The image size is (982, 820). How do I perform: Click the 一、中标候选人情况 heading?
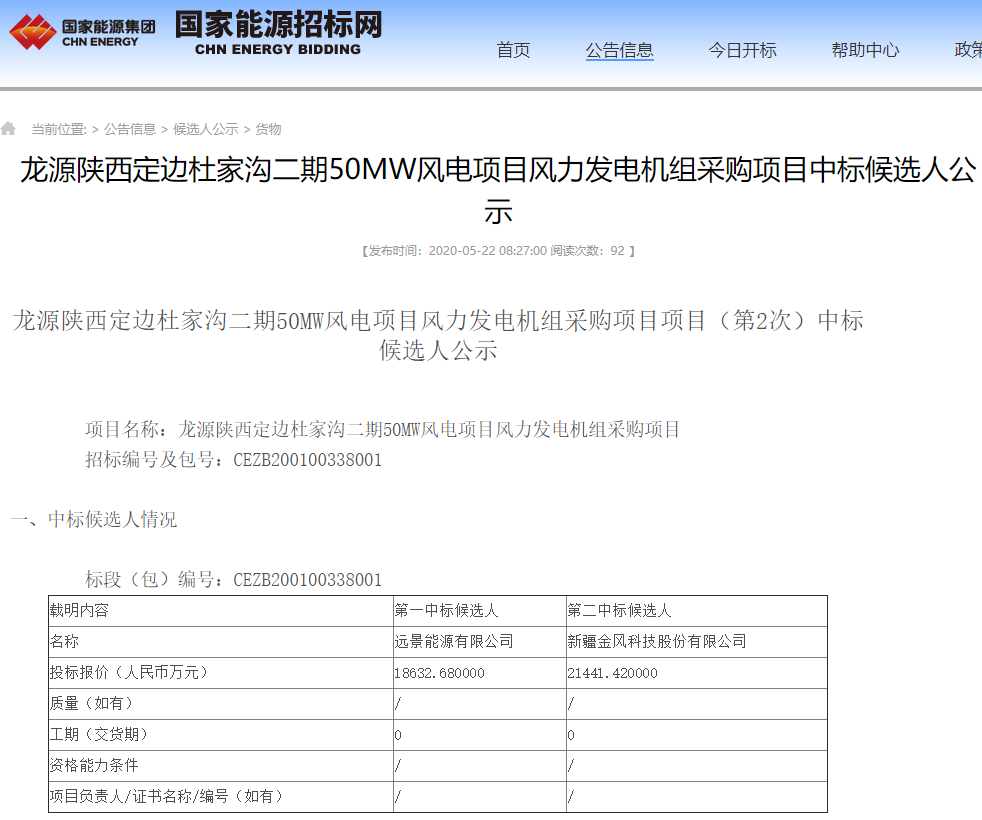[x=94, y=519]
